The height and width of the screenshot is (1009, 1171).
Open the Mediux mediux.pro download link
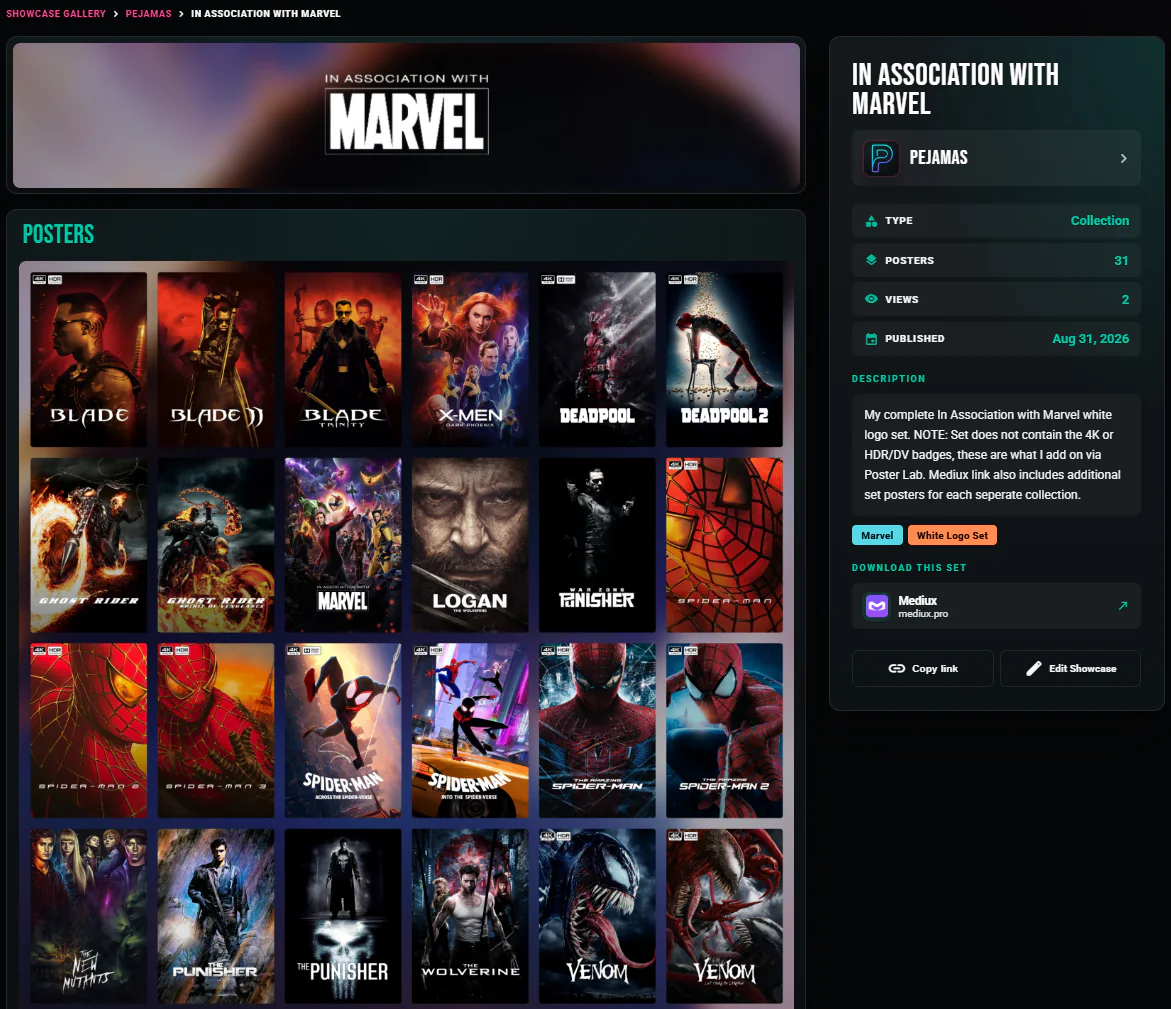996,606
